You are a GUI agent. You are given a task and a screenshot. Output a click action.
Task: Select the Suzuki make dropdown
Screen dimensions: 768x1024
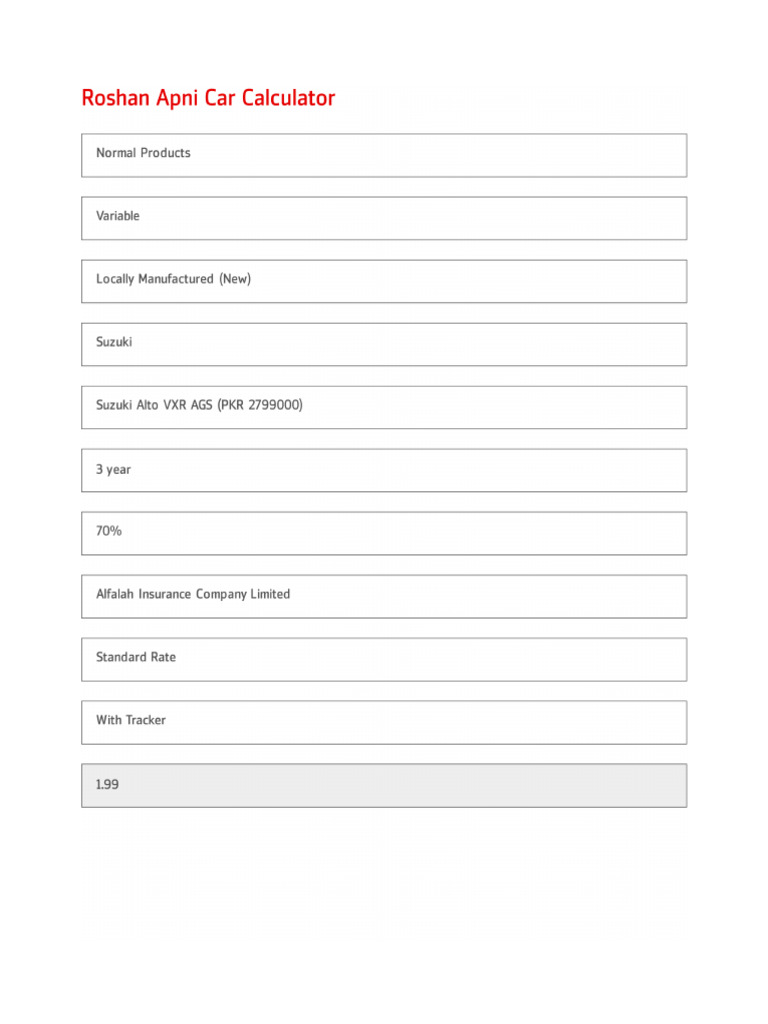(x=384, y=344)
